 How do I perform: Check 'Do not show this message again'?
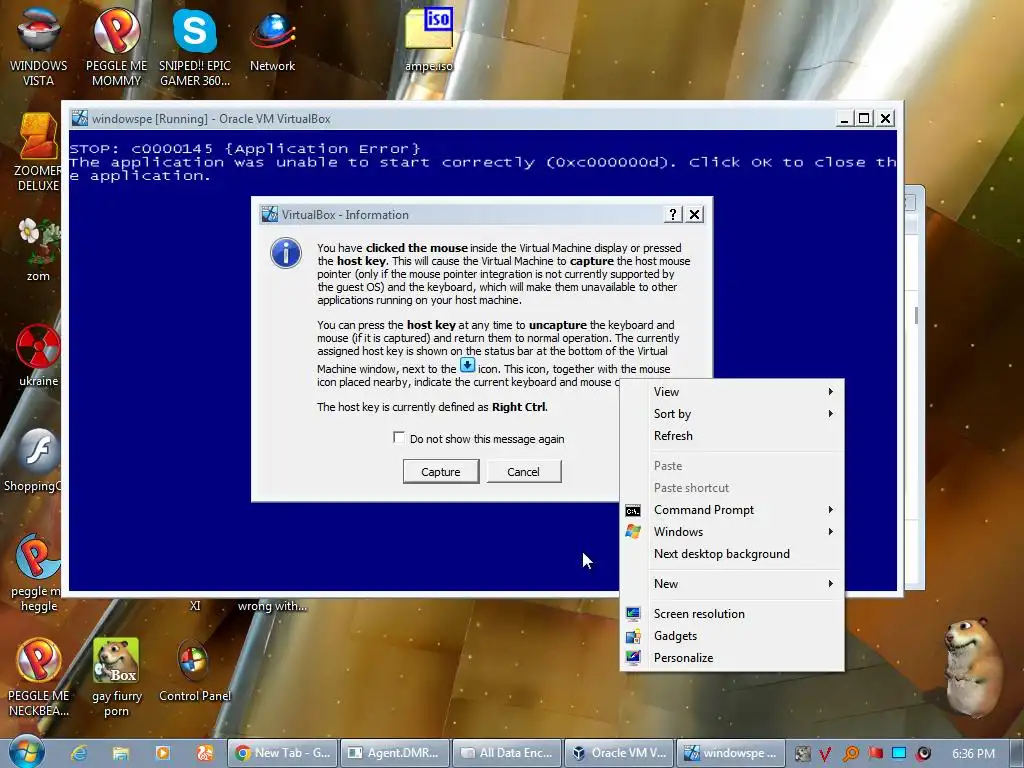coord(398,438)
